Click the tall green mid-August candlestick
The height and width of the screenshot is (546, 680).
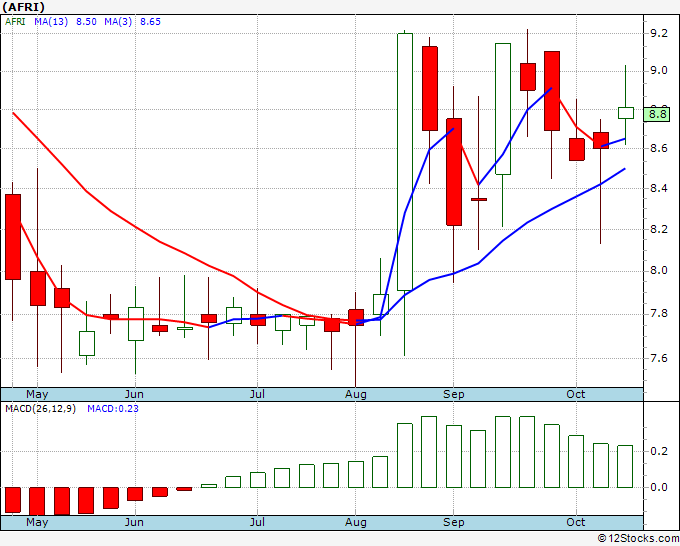click(405, 162)
